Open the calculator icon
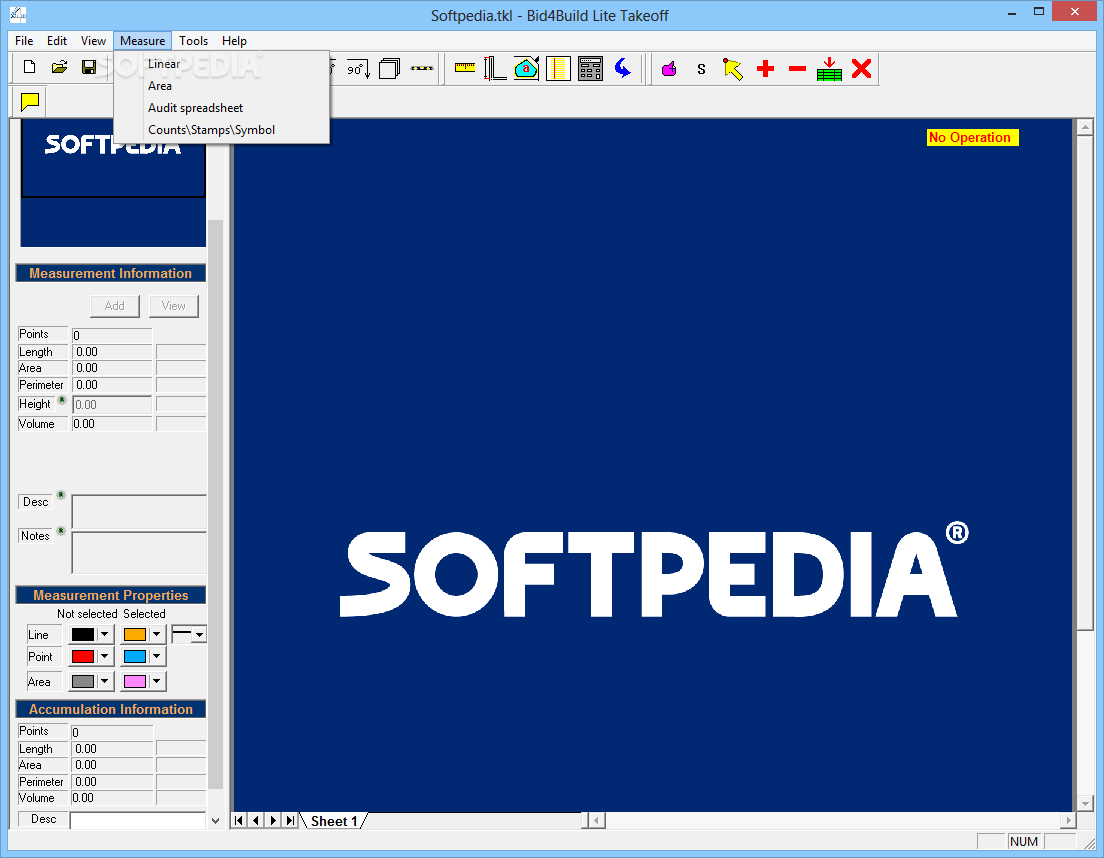The image size is (1104, 858). click(x=590, y=68)
